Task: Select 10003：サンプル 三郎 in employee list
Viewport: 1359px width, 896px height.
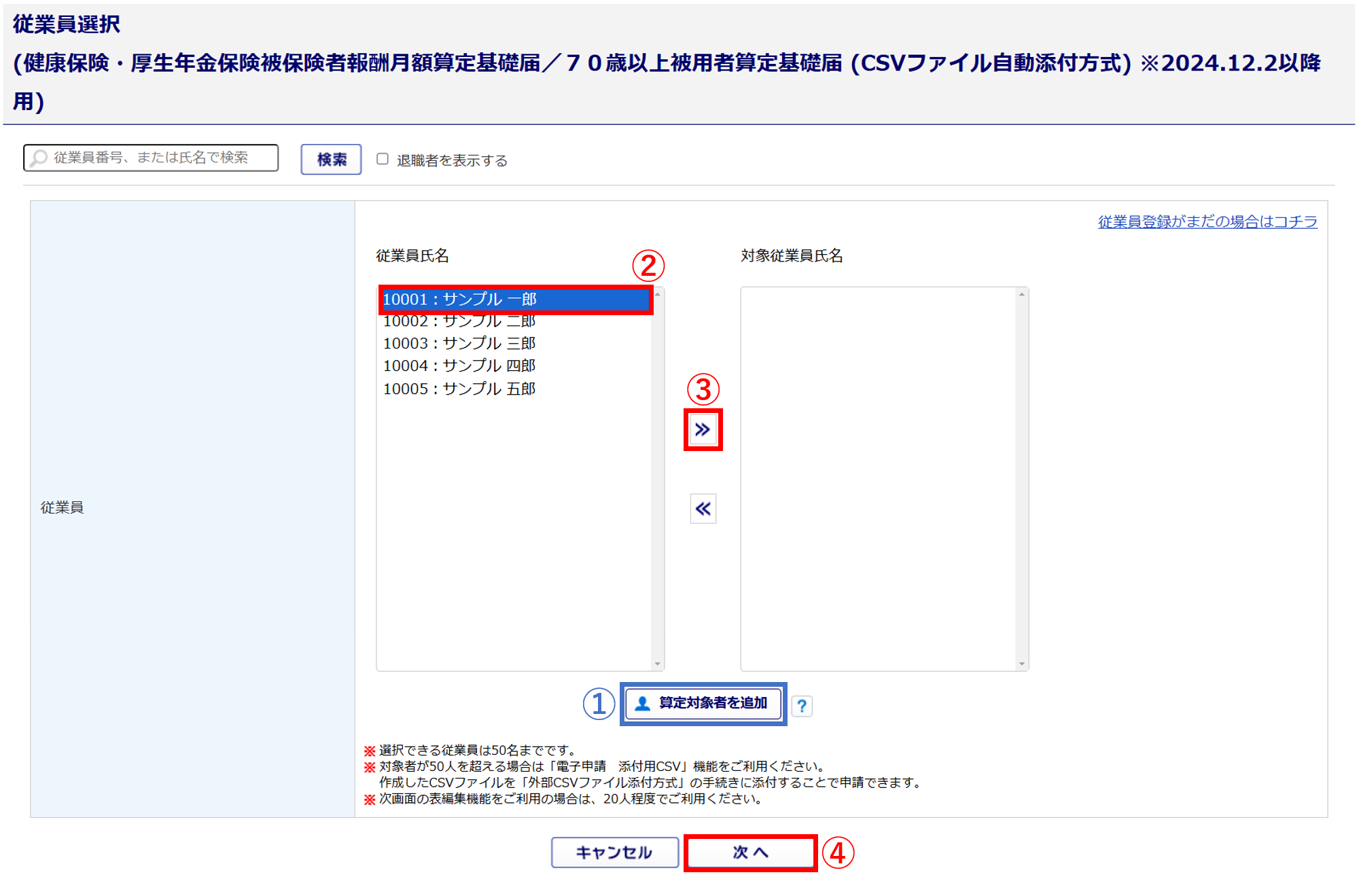Action: tap(459, 343)
